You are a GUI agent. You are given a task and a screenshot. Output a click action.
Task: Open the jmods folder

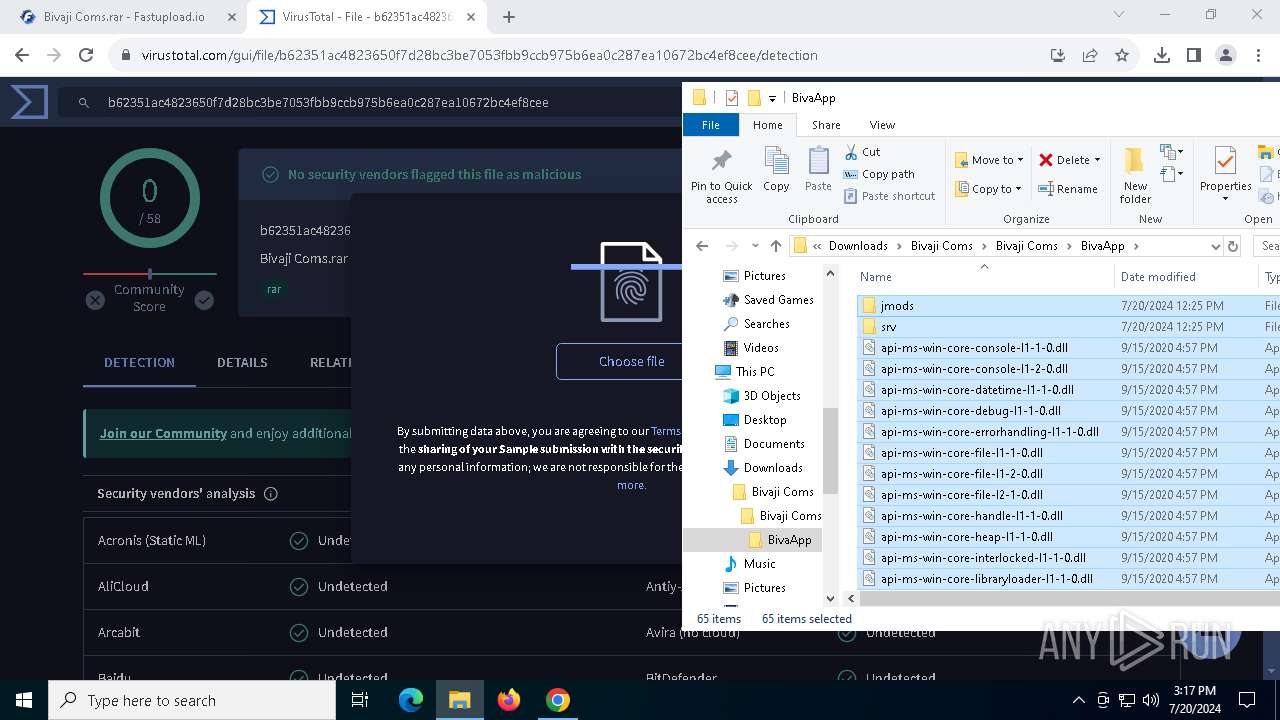coord(897,306)
